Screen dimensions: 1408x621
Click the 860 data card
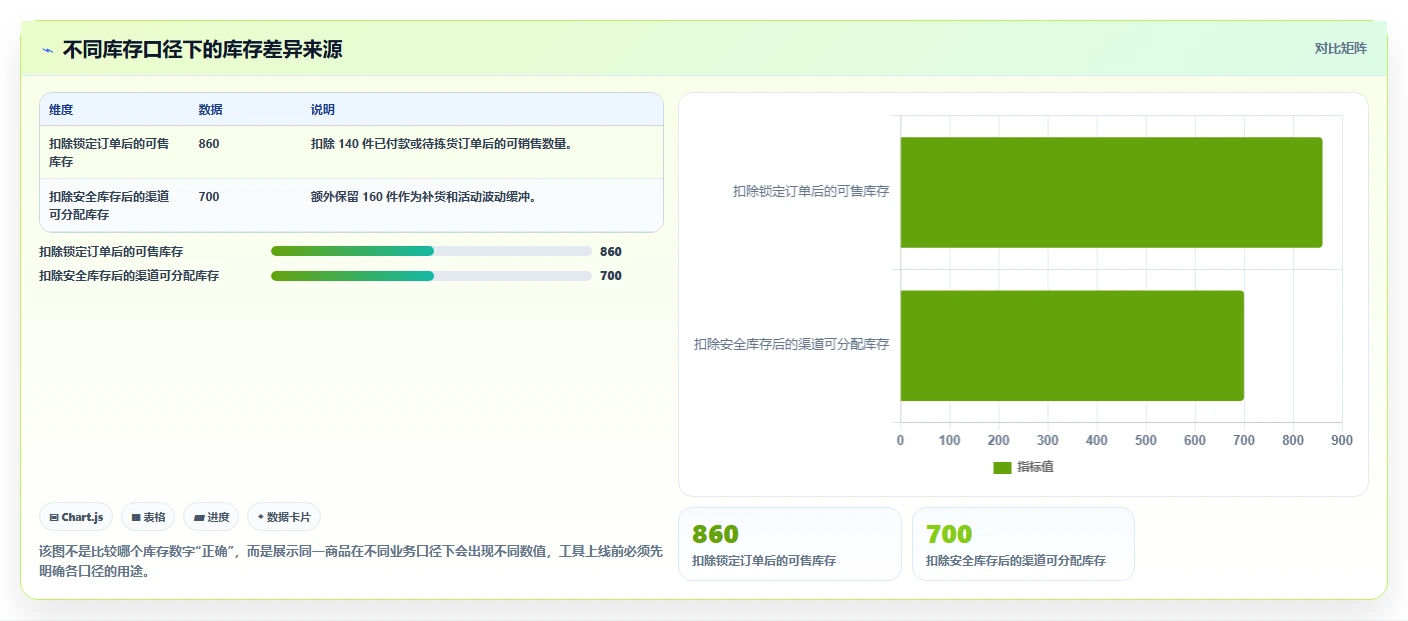[x=790, y=544]
